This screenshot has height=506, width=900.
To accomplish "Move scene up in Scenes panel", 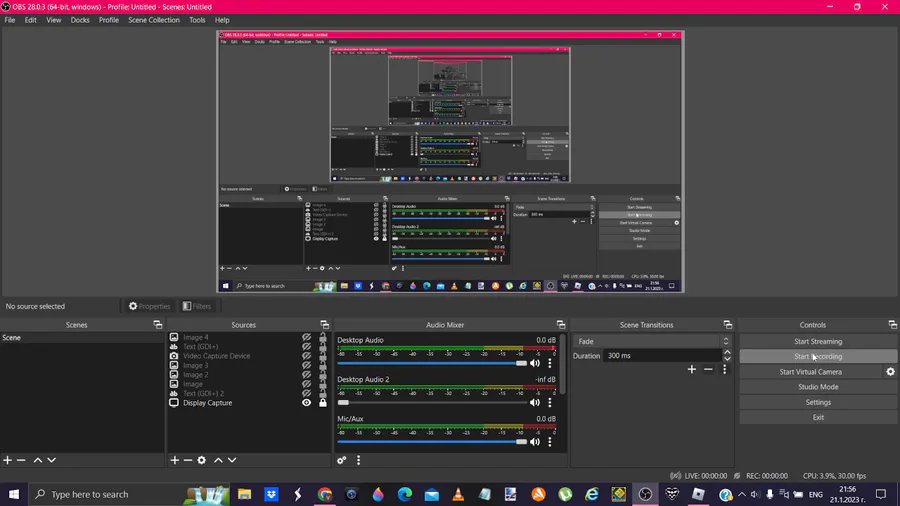I will [38, 460].
